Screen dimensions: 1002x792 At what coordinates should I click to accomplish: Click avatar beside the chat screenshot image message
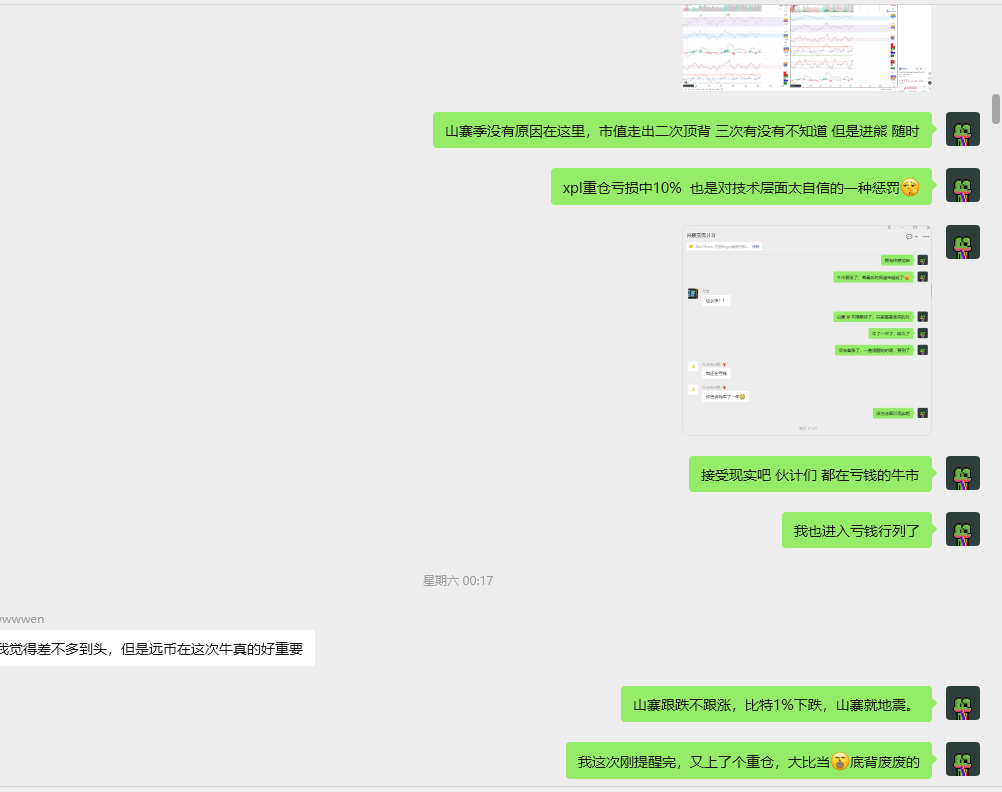[x=962, y=242]
